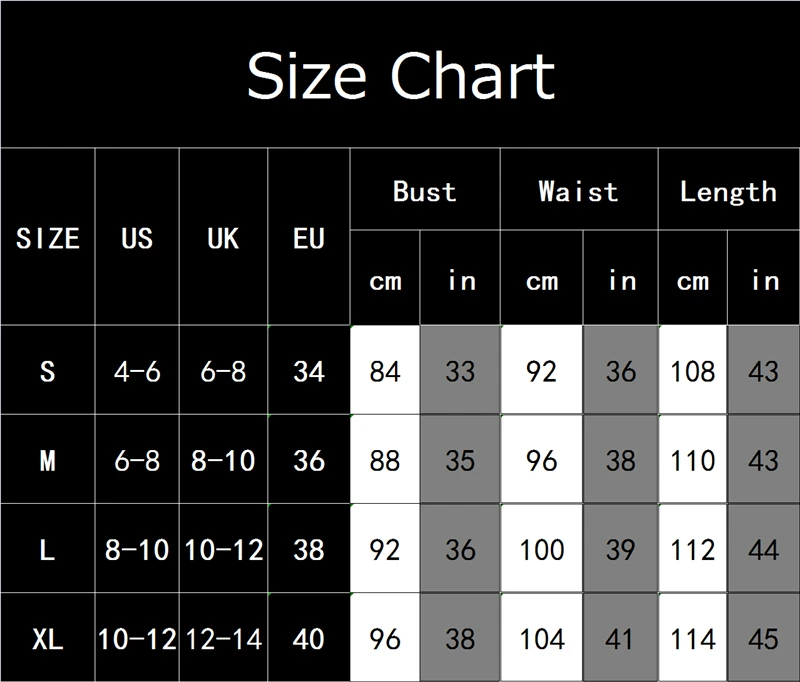Click waist 100 cm cell
The height and width of the screenshot is (682, 800).
click(542, 549)
